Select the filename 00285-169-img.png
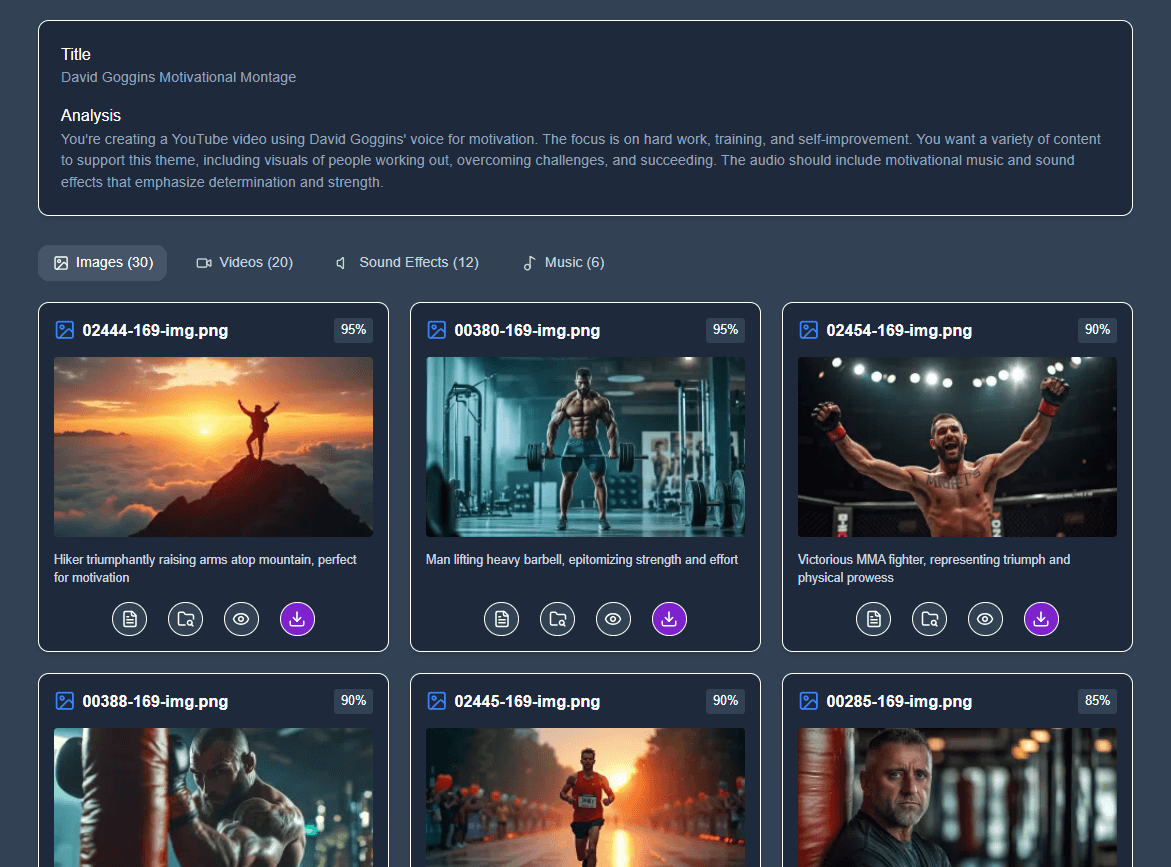 [x=899, y=702]
